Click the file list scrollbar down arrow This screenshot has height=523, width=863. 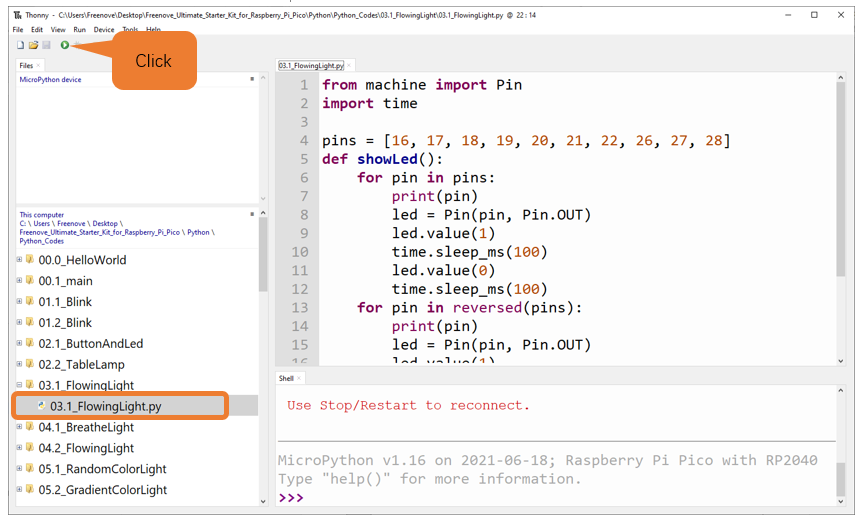tap(263, 502)
